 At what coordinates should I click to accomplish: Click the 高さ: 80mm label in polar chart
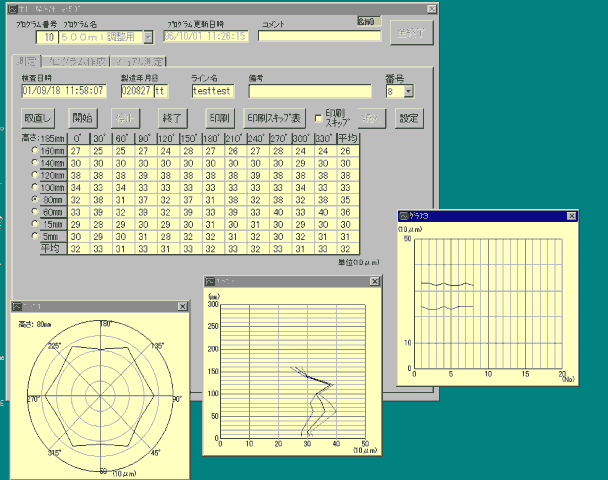click(x=35, y=324)
